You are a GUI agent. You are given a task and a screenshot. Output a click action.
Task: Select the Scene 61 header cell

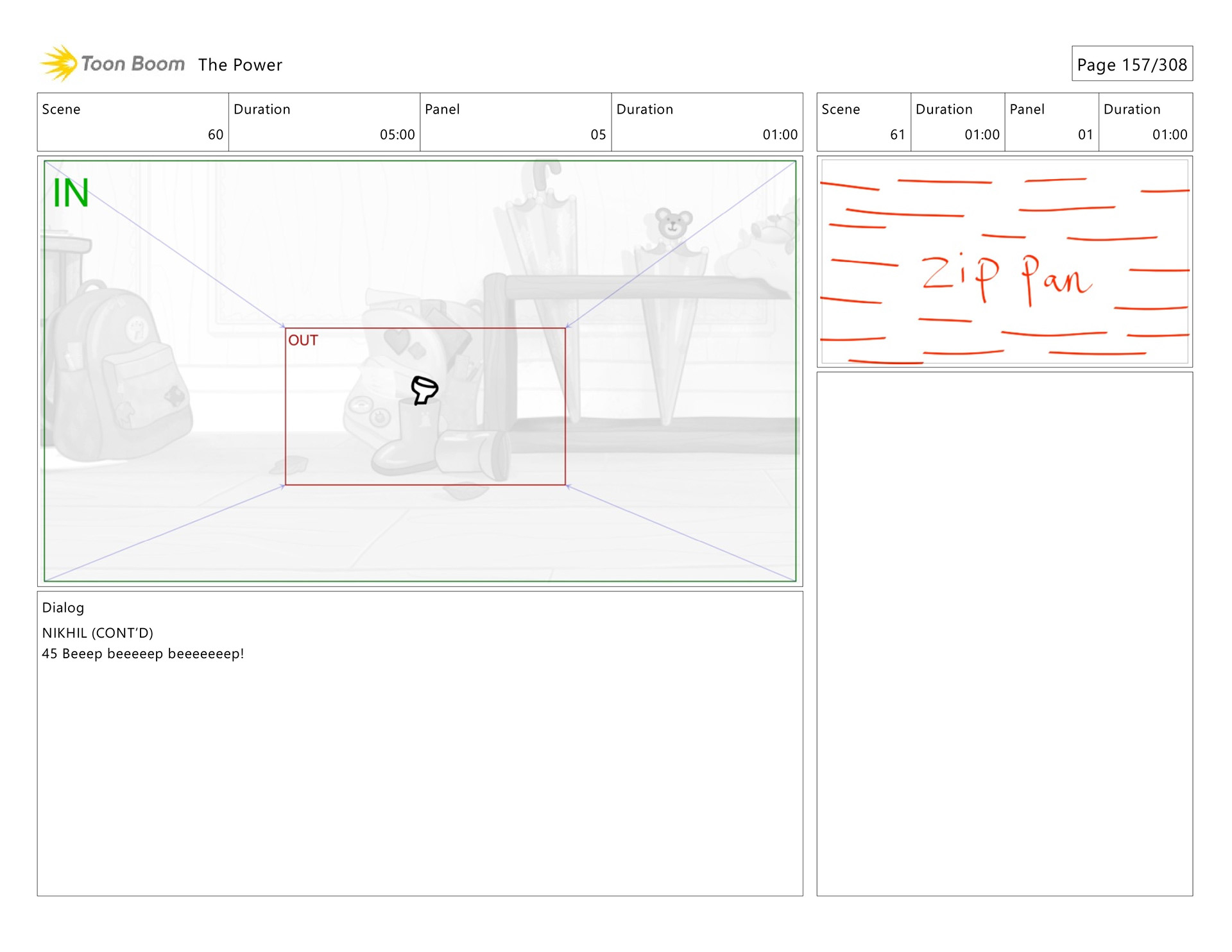863,122
